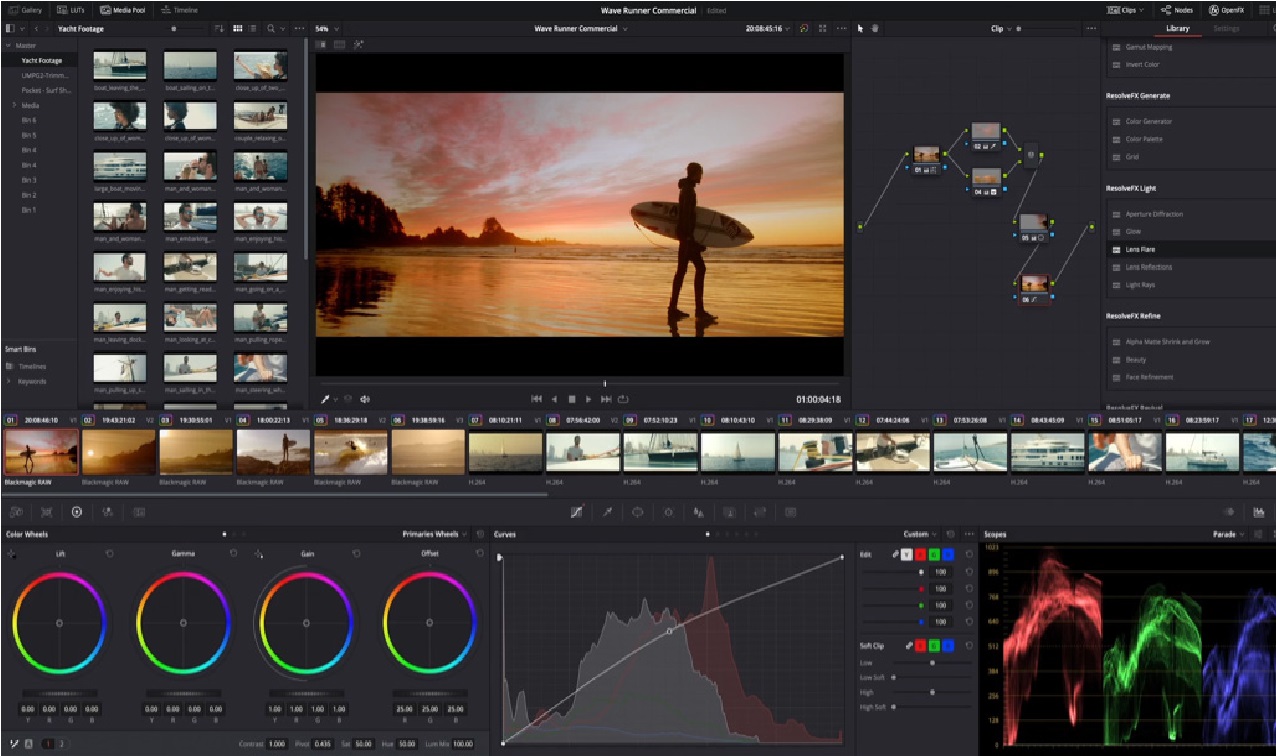Open the Tracker palette
The width and height of the screenshot is (1276, 756).
click(668, 511)
